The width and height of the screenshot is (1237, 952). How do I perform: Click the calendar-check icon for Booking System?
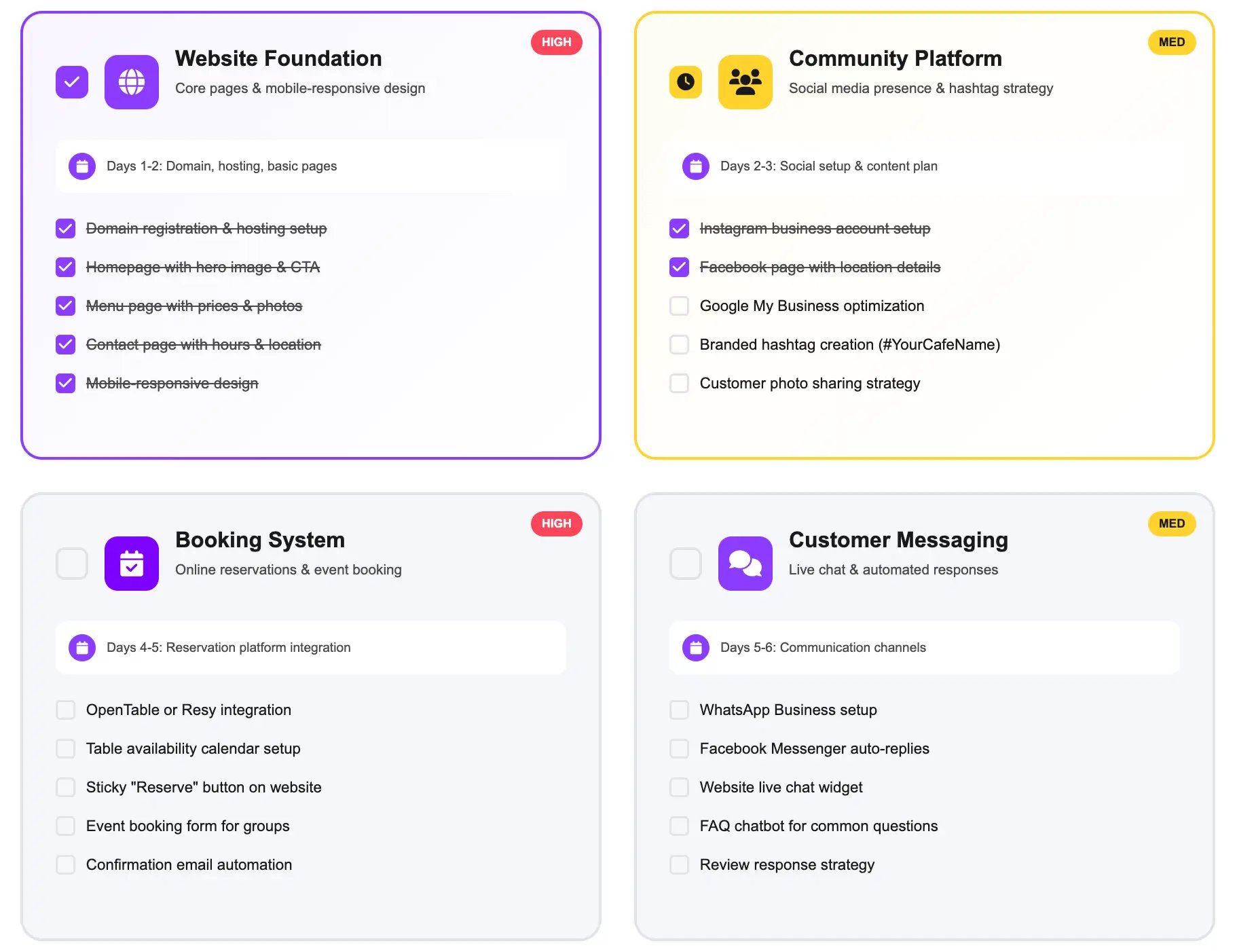[x=132, y=564]
